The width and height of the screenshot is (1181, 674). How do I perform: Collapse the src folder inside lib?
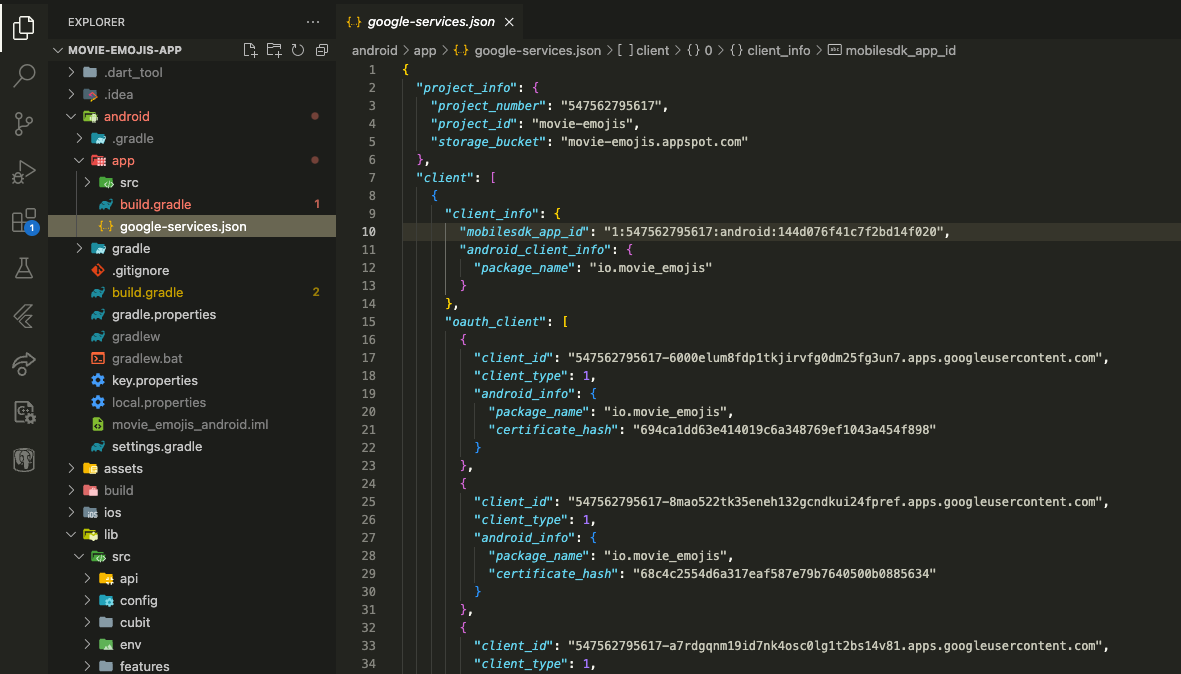[79, 557]
